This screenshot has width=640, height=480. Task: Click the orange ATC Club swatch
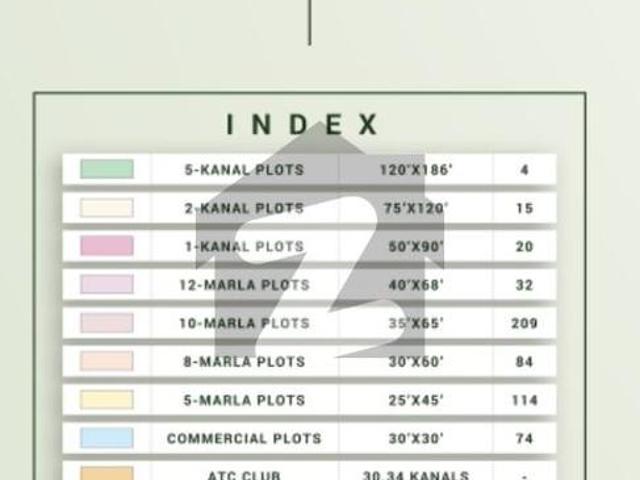pyautogui.click(x=106, y=473)
